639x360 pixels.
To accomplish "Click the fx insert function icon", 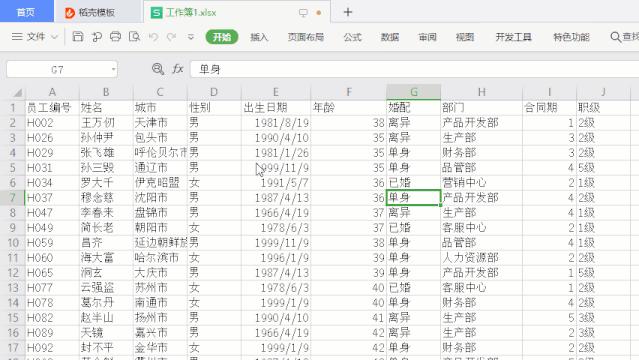I will point(178,69).
